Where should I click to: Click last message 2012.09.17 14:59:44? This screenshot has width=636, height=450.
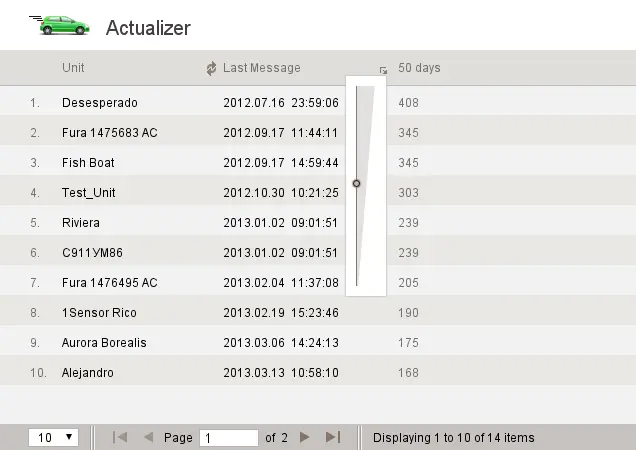pyautogui.click(x=281, y=163)
